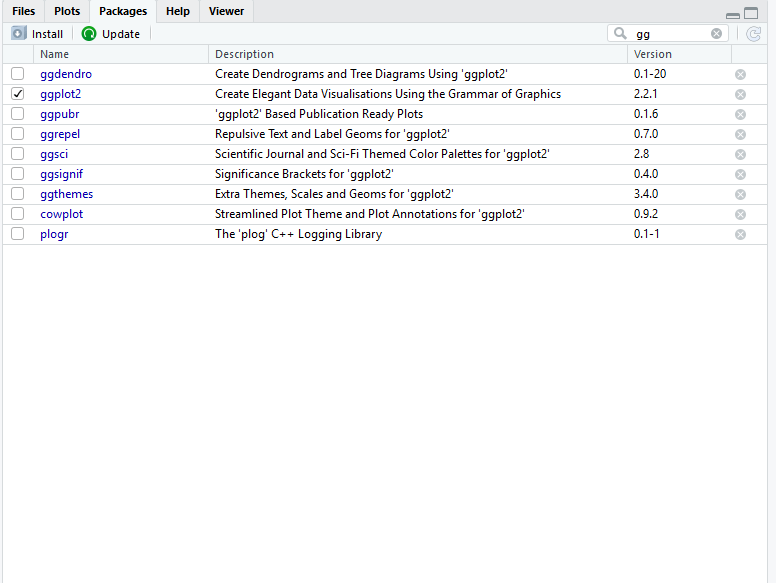Screen dimensions: 776x583
Task: Open ggthemes package link
Action: click(x=66, y=194)
